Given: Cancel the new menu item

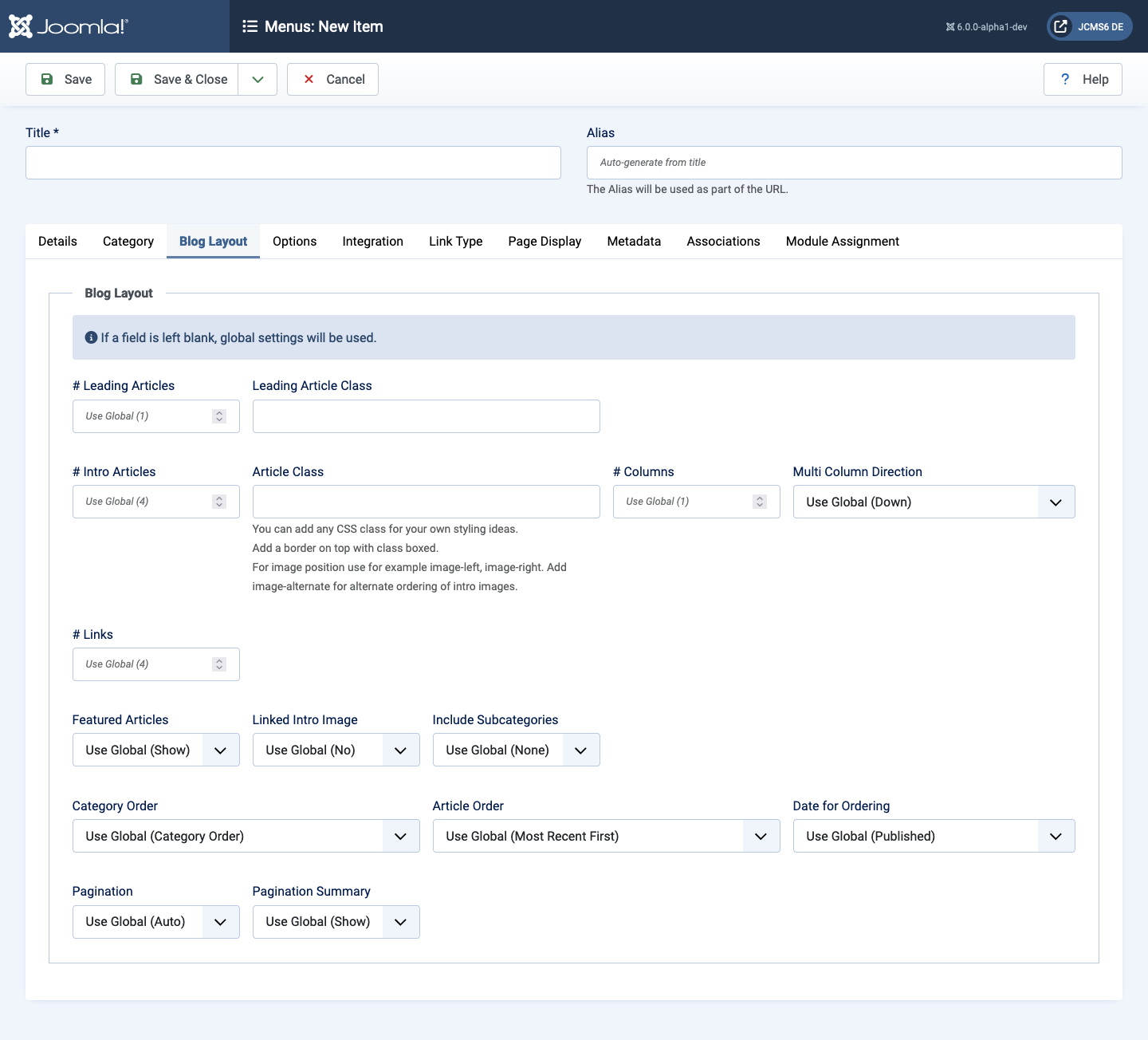Looking at the screenshot, I should [x=332, y=79].
